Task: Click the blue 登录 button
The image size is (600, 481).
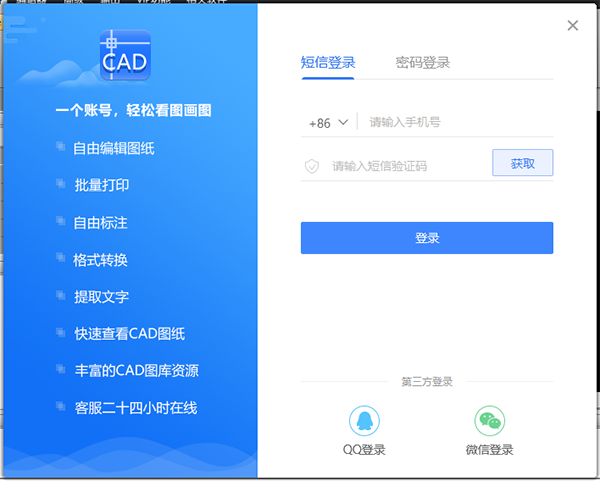Action: coord(427,238)
